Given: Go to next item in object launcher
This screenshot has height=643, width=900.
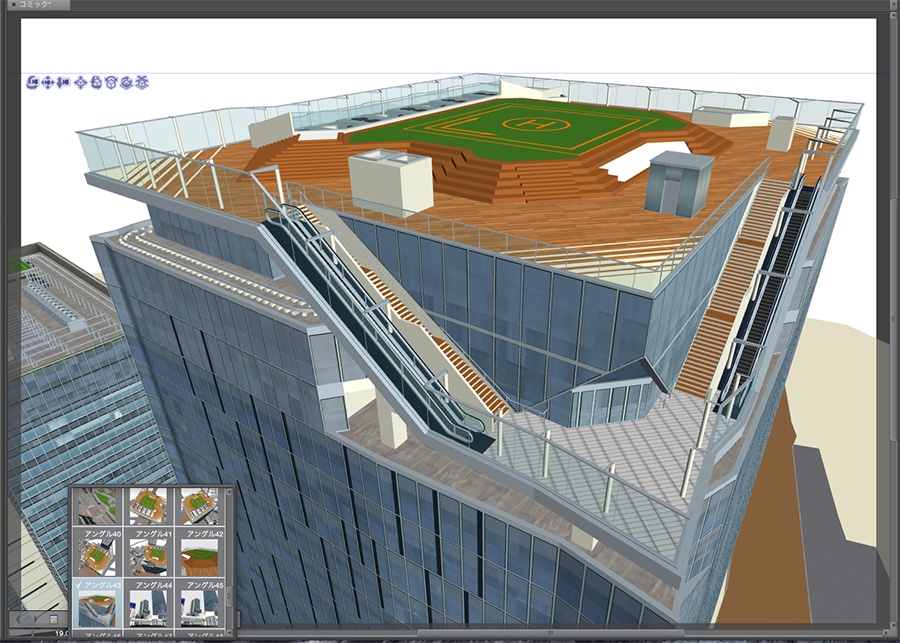Looking at the screenshot, I should tap(36, 619).
